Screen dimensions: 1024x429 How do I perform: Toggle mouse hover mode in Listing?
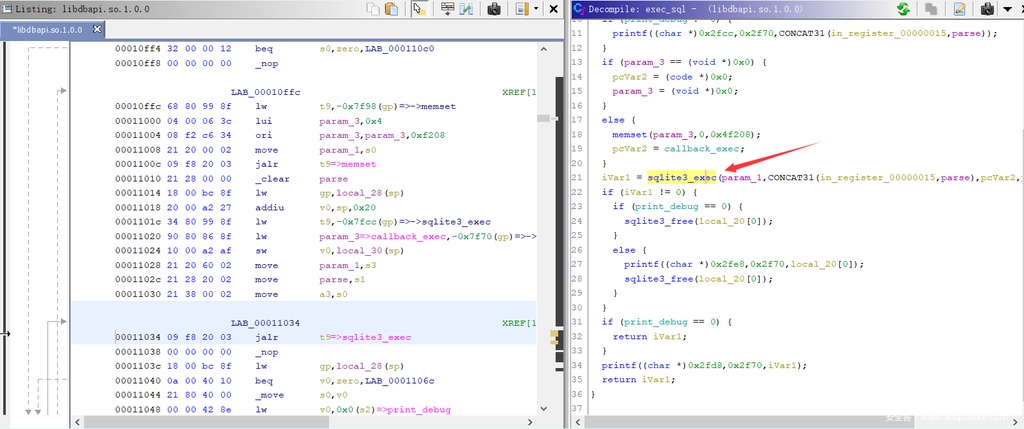[419, 9]
